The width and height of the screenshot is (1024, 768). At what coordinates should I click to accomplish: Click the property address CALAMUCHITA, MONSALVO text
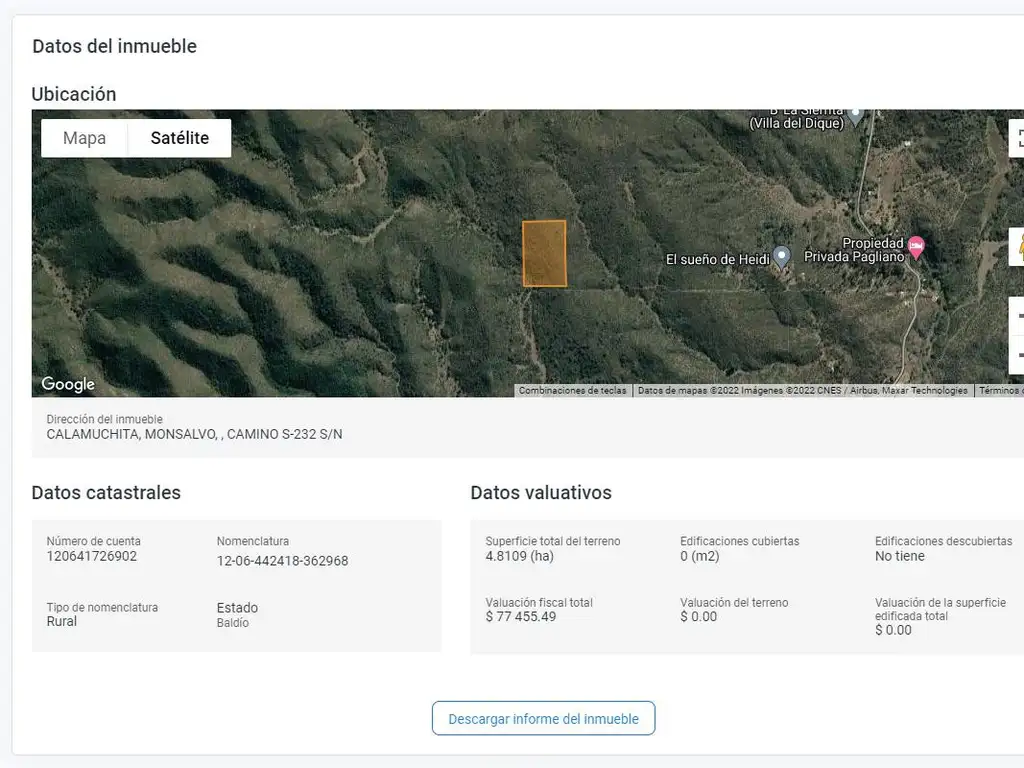[x=194, y=434]
